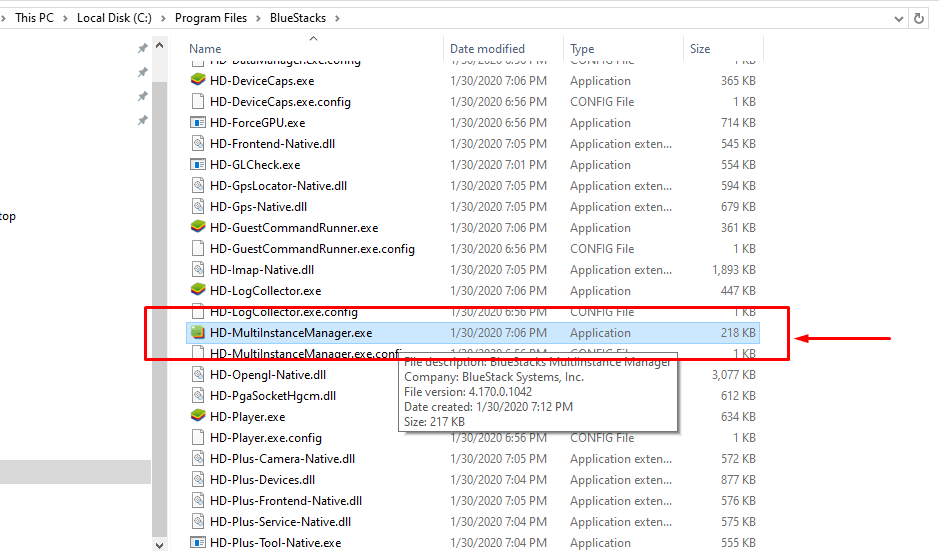Select the file name HD-Imap-Native.dll

point(262,270)
